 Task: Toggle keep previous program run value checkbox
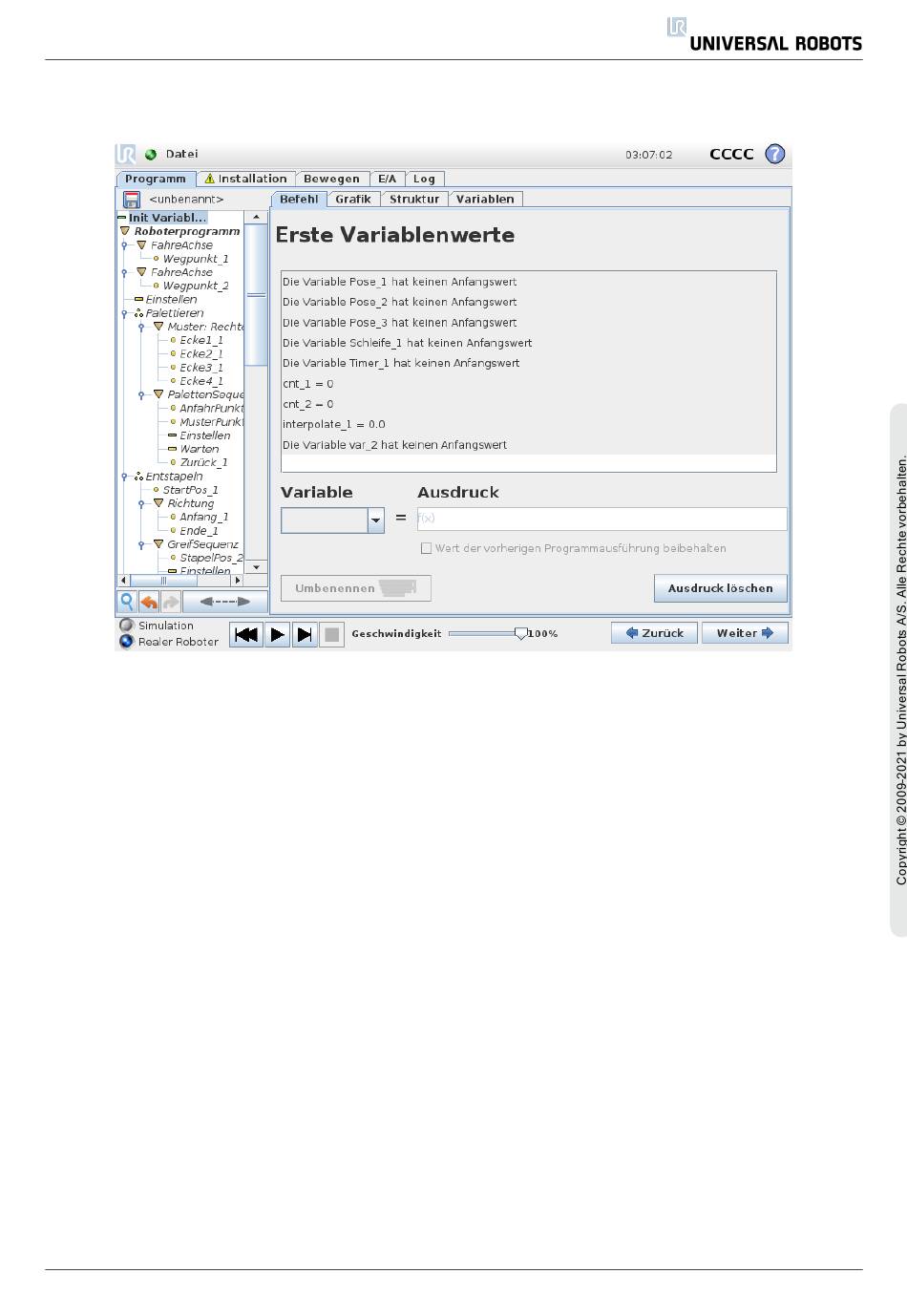coord(426,549)
